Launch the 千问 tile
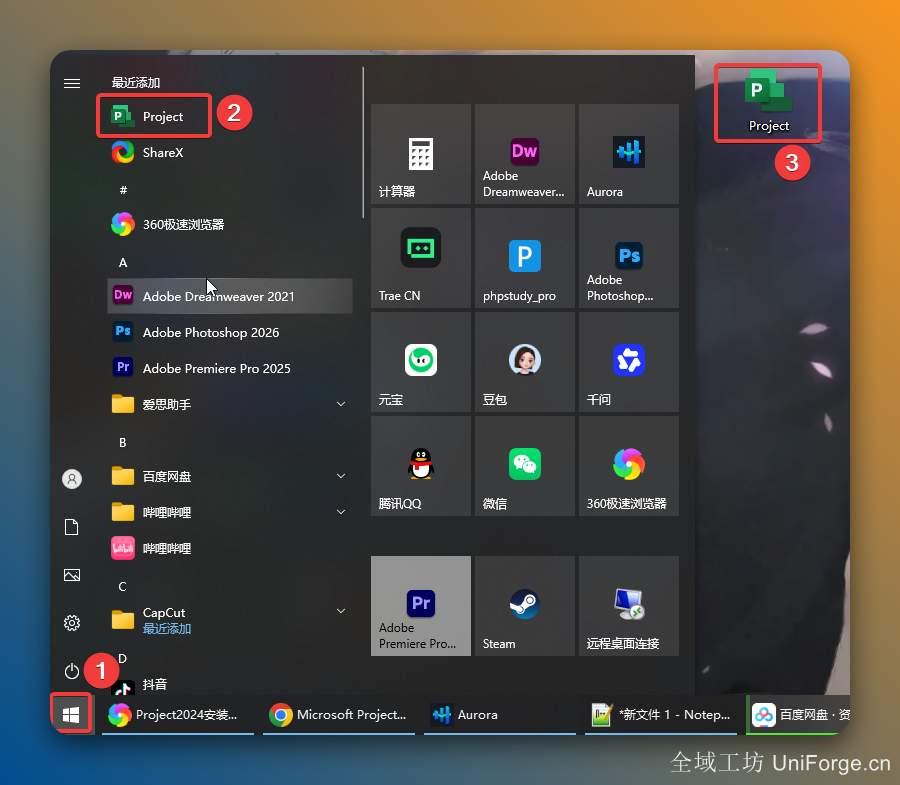Screen dimensions: 900x785 coord(629,362)
